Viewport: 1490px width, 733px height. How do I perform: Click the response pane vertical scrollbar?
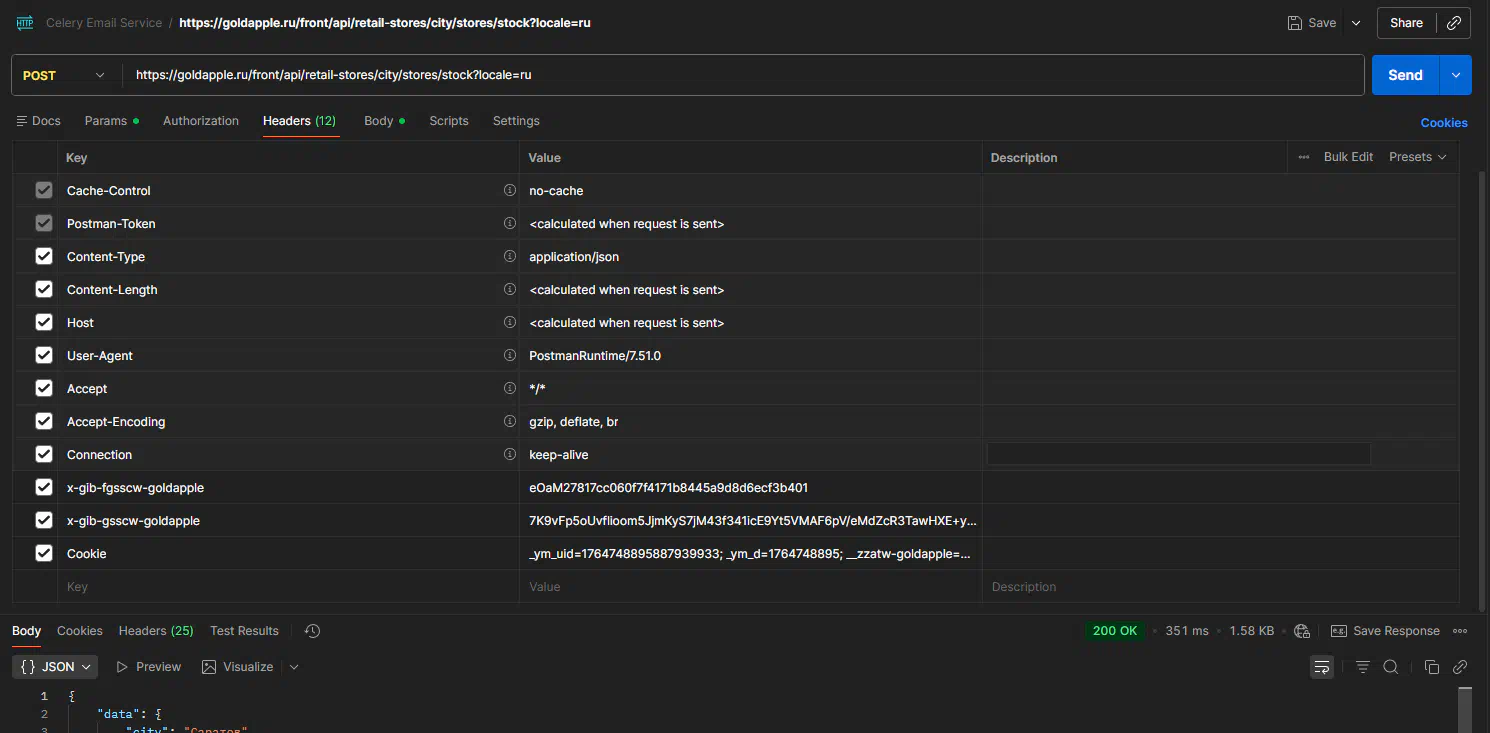[x=1465, y=708]
